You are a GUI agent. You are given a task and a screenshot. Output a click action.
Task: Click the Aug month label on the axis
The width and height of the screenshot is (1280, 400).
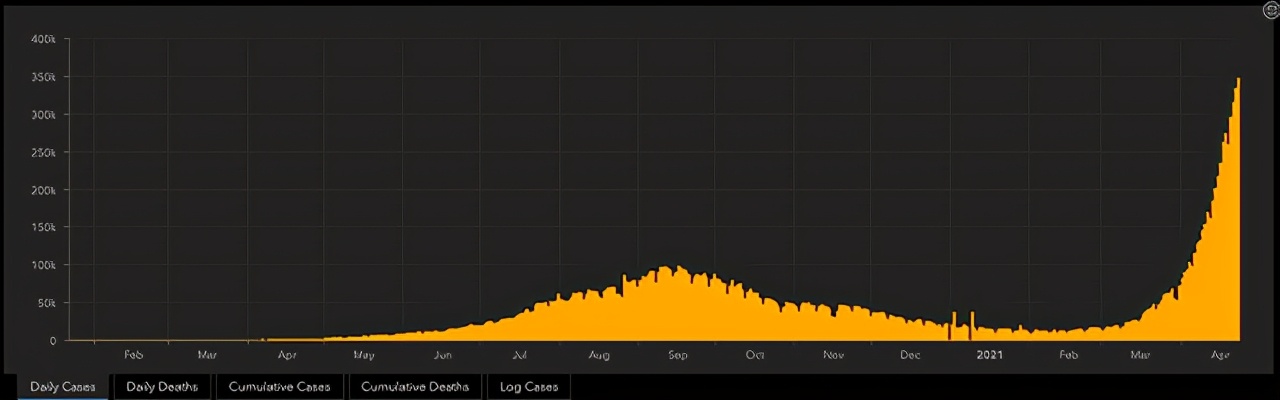[599, 355]
